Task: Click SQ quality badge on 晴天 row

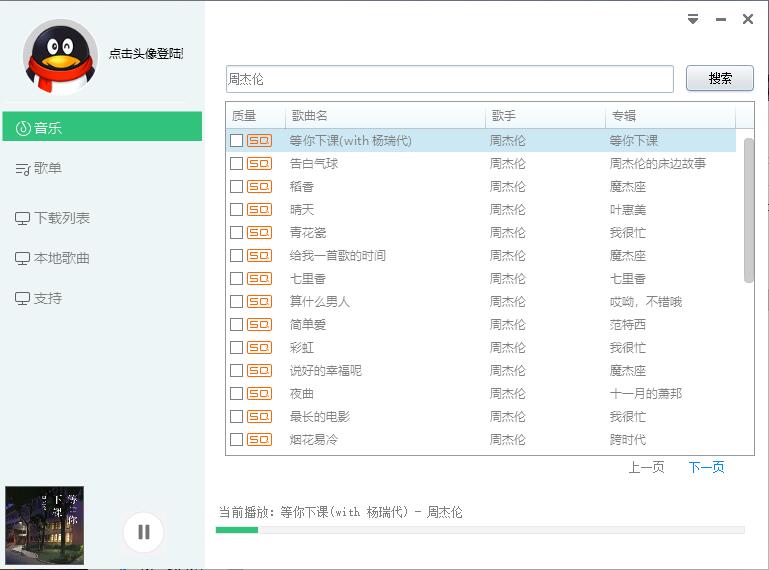Action: (x=259, y=209)
